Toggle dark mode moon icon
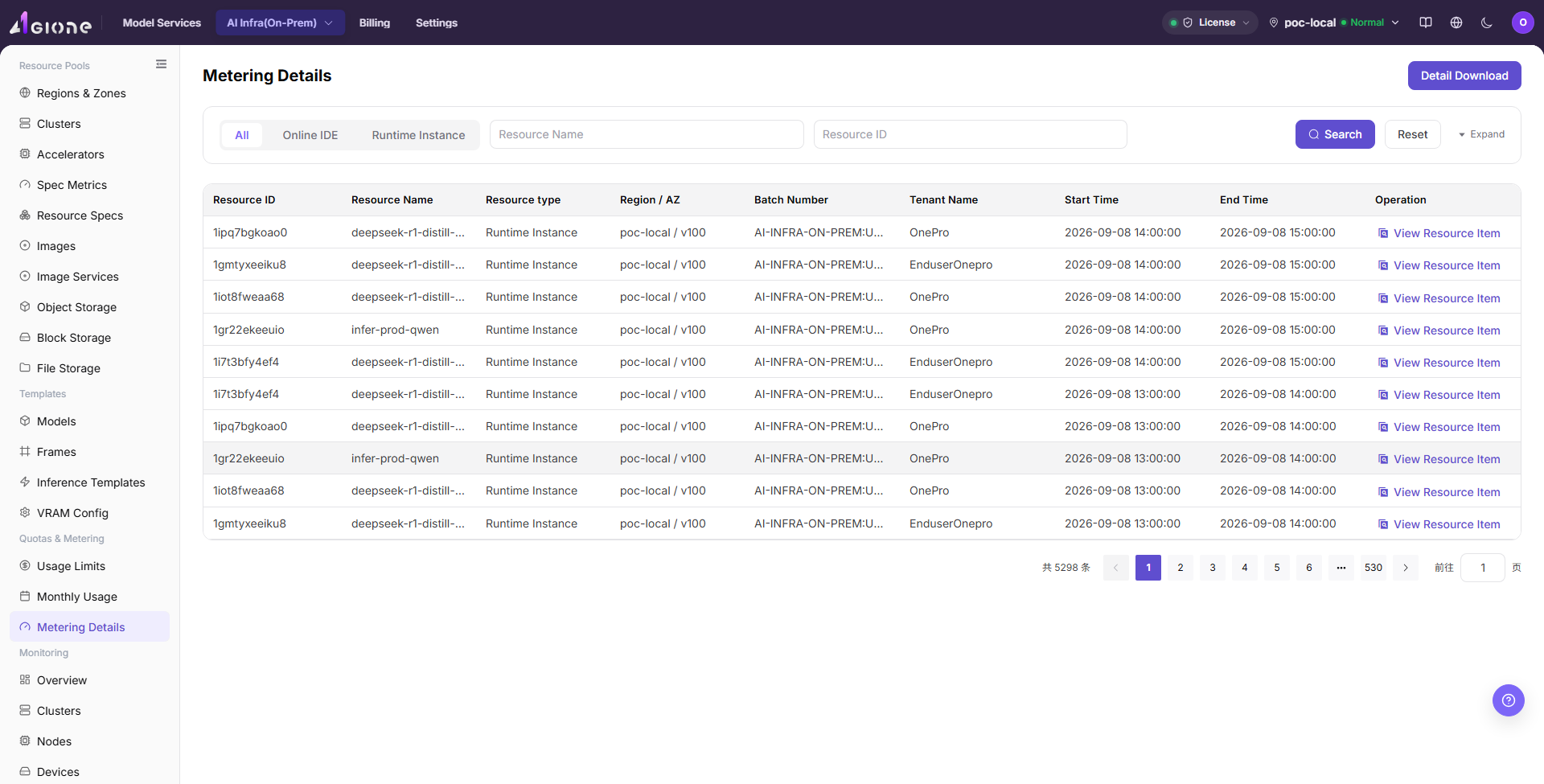Screen dimensions: 1544x784 [x=1487, y=23]
